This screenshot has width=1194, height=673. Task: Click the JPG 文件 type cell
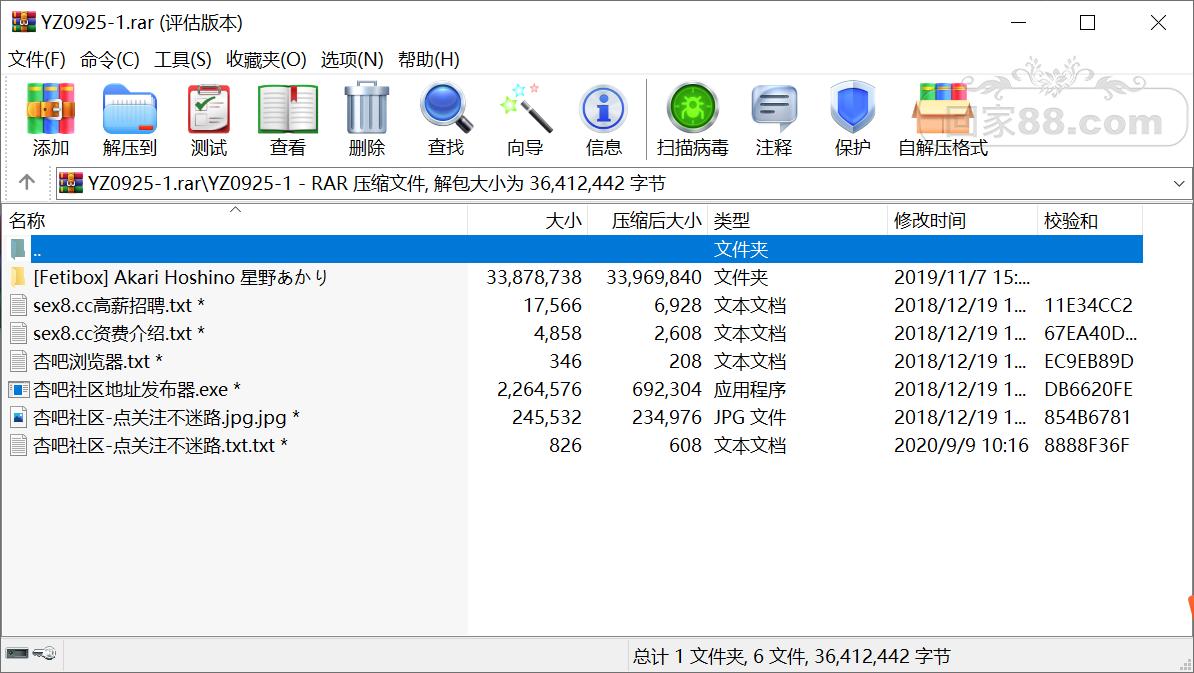coord(749,418)
